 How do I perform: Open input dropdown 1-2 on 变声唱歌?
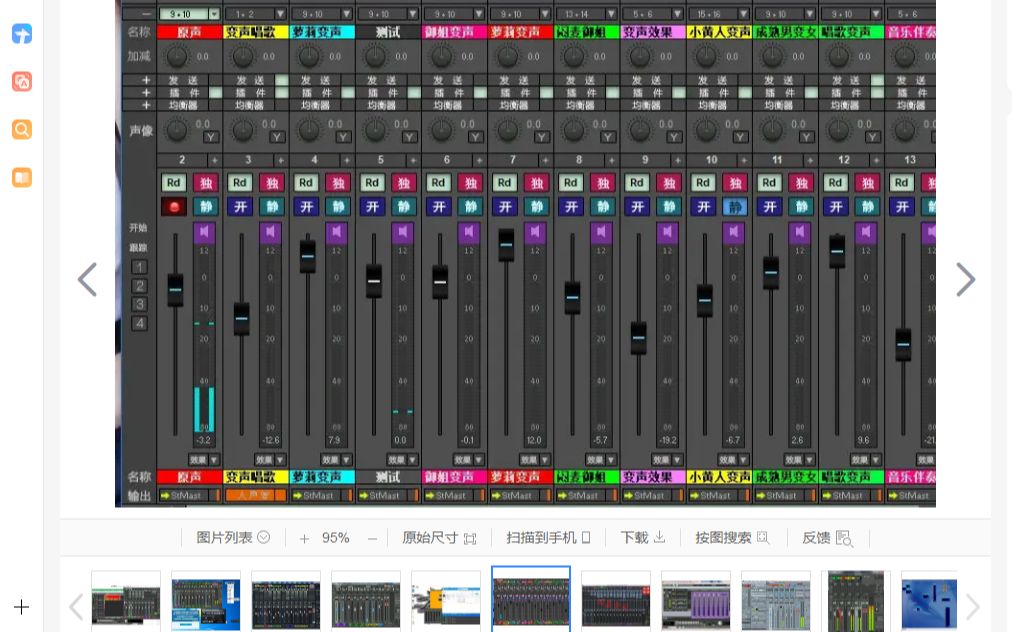pos(280,14)
